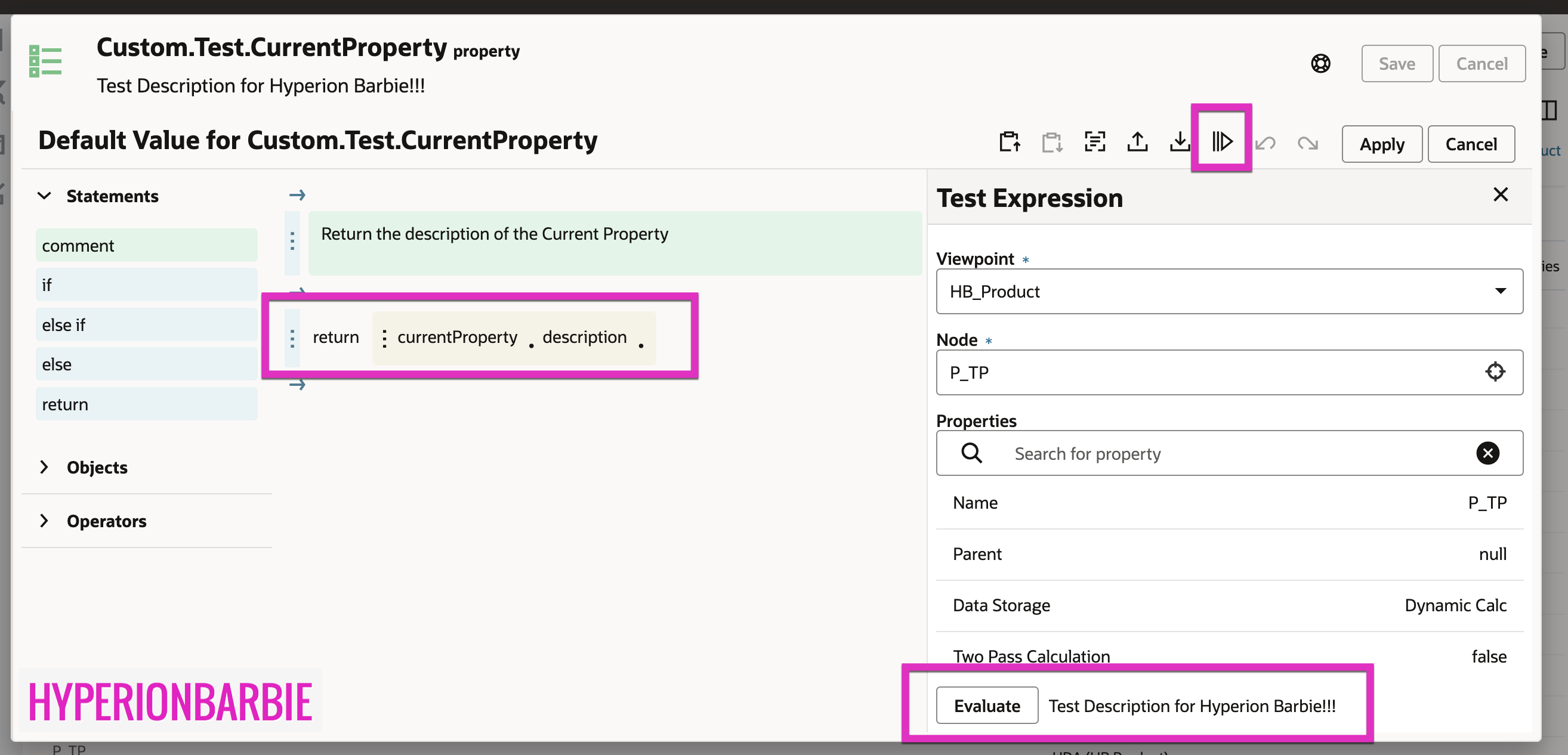Viewport: 1568px width, 755px height.
Task: Open the Viewpoint dropdown HB_Product
Action: pos(1229,292)
